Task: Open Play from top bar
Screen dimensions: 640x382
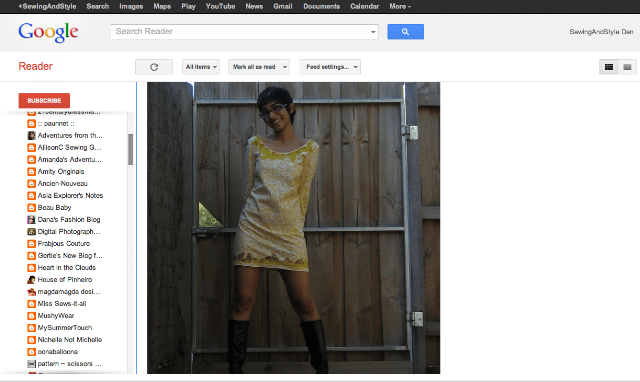Action: [189, 7]
